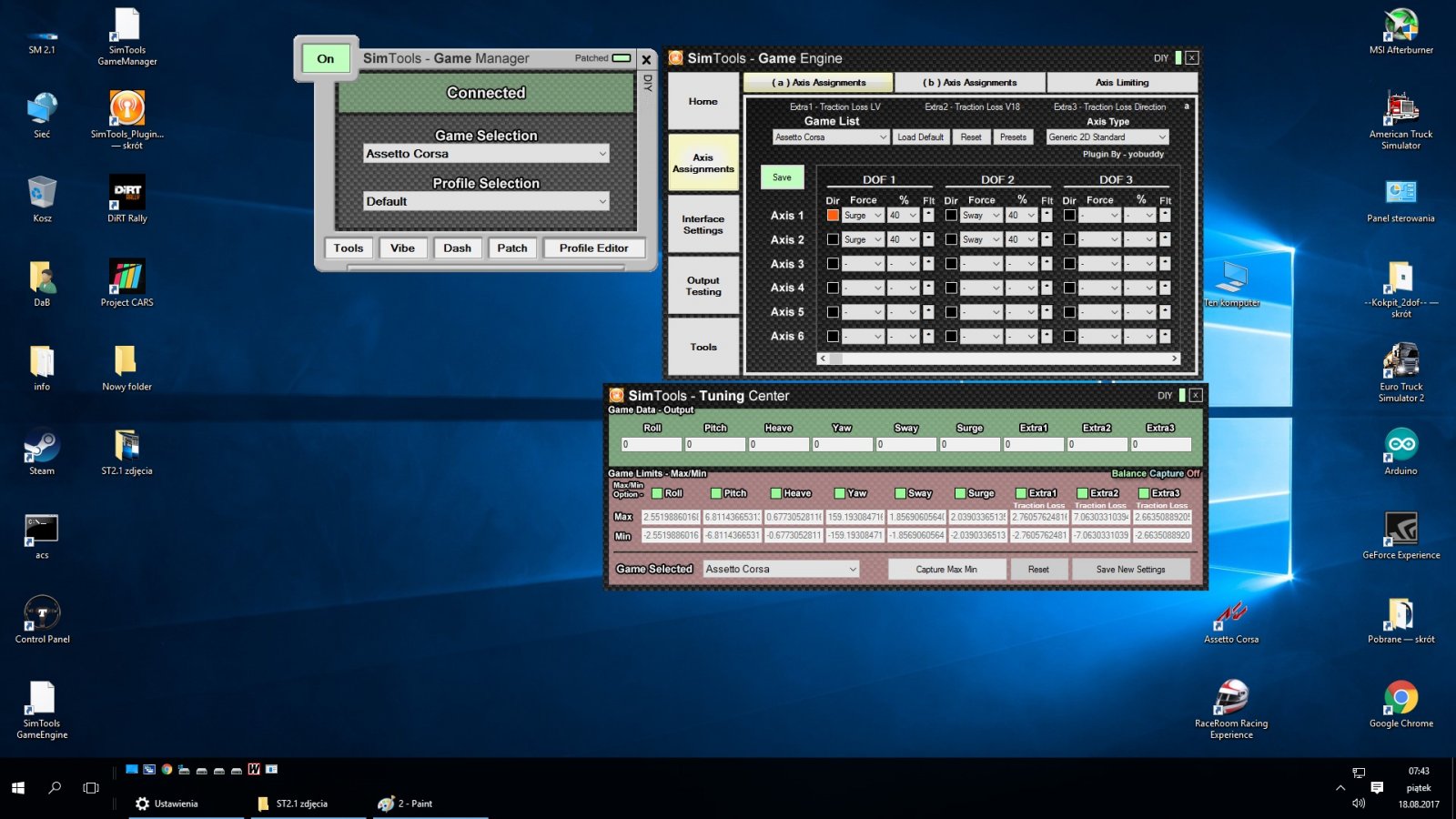This screenshot has width=1456, height=819.
Task: Toggle Roll Max/Min option checkbox
Action: 657,493
